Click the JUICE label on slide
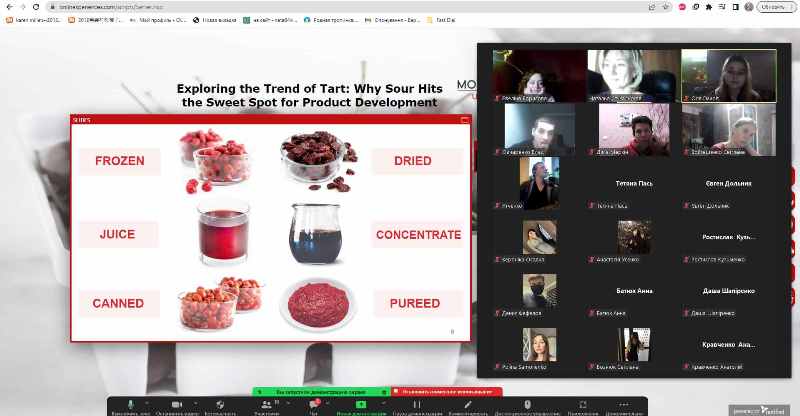This screenshot has width=800, height=416. 117,234
